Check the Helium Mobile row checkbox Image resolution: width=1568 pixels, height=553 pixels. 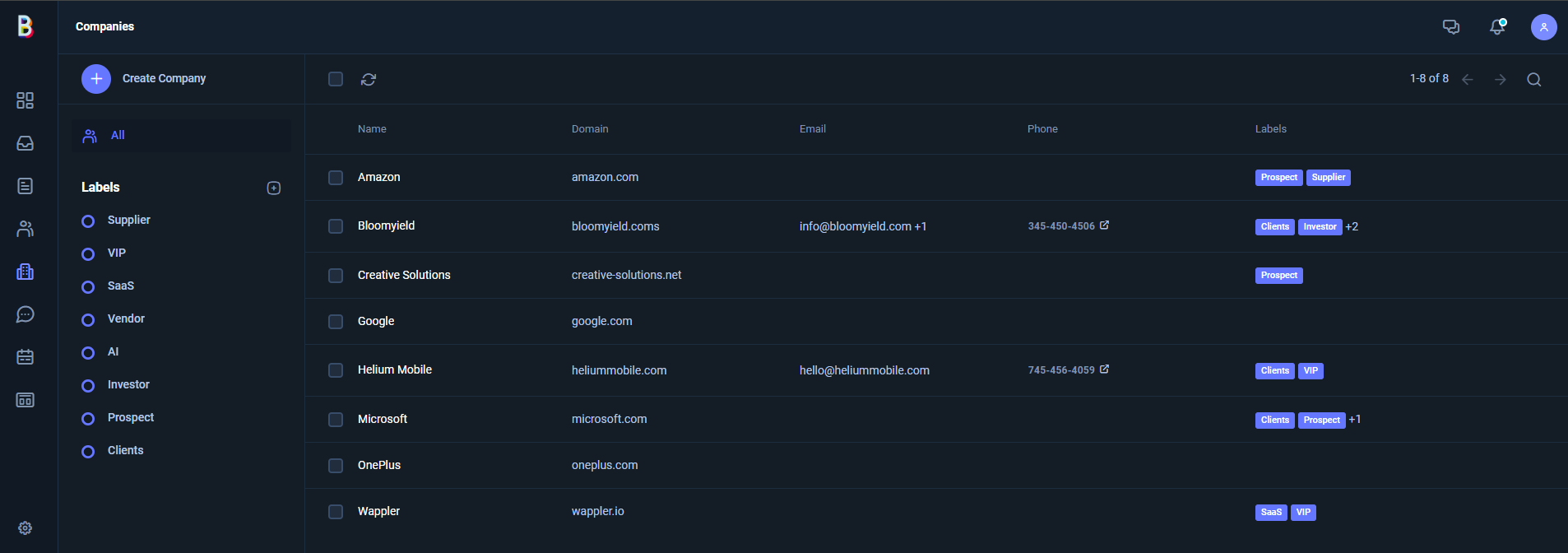(336, 370)
